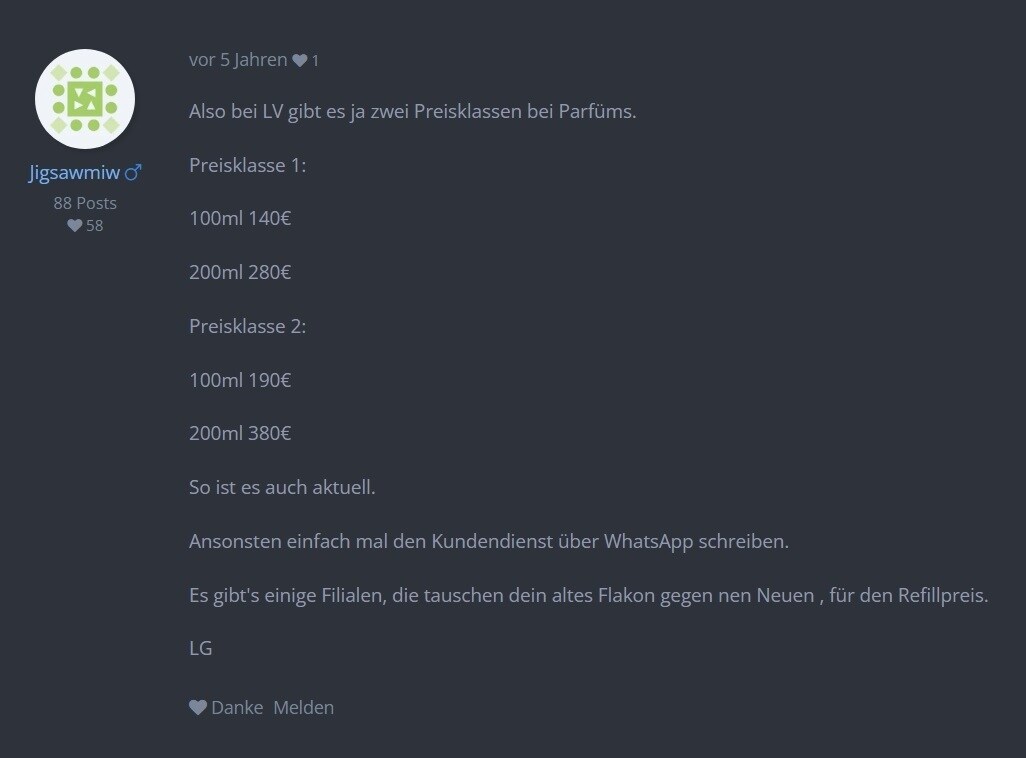The width and height of the screenshot is (1026, 758).
Task: Thank the post via Danke
Action: 237,707
